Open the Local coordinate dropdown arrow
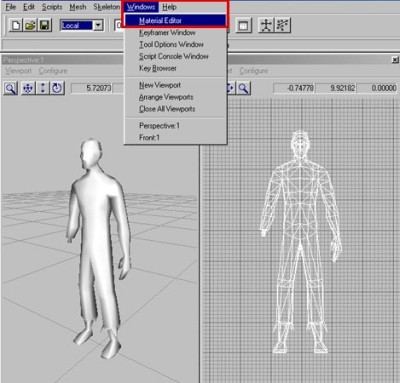Screen dimensions: 400x383 point(98,25)
